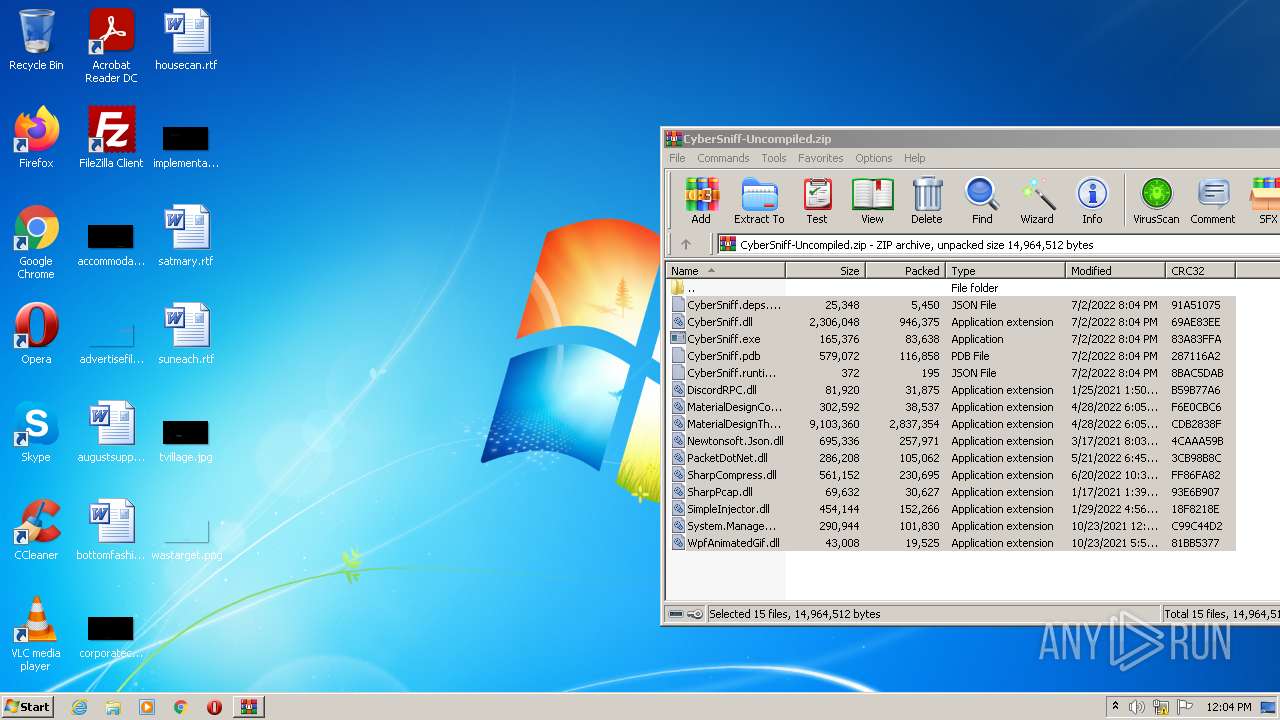This screenshot has width=1280, height=720.
Task: Open Skype desktop shortcut
Action: tap(36, 432)
